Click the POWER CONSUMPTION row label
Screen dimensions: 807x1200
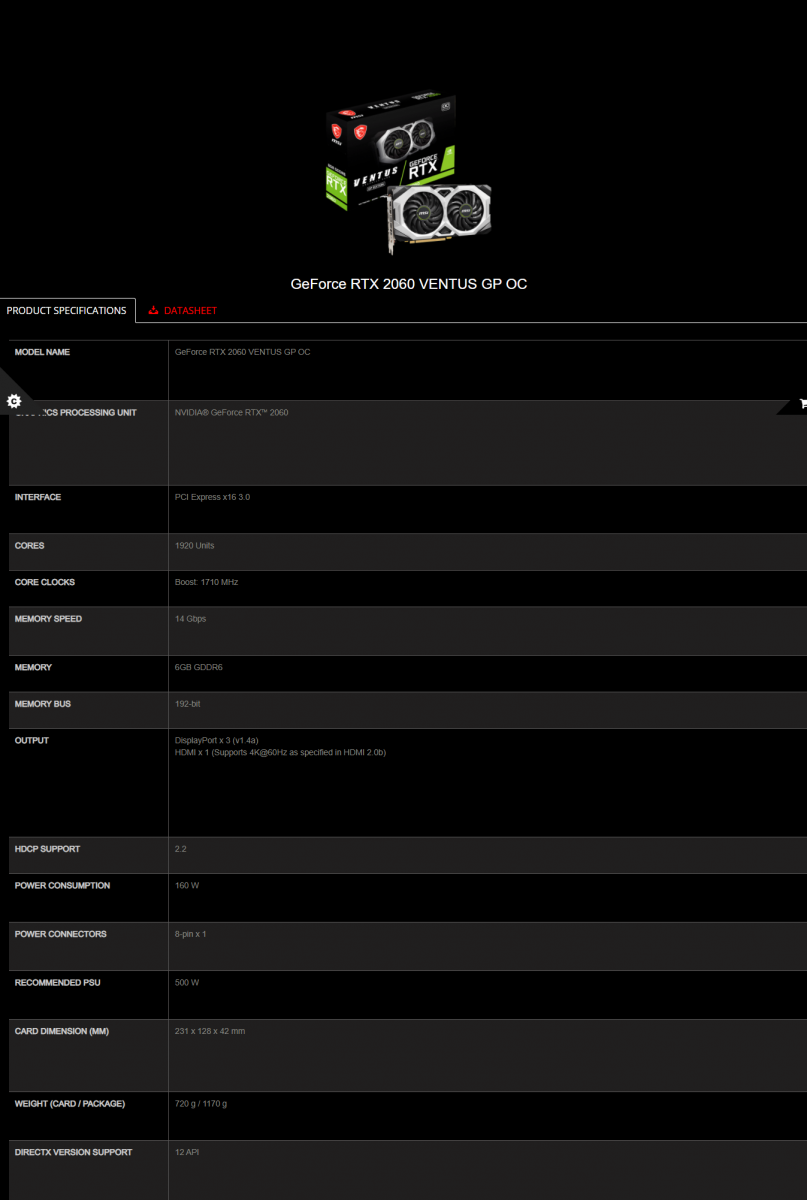point(63,886)
